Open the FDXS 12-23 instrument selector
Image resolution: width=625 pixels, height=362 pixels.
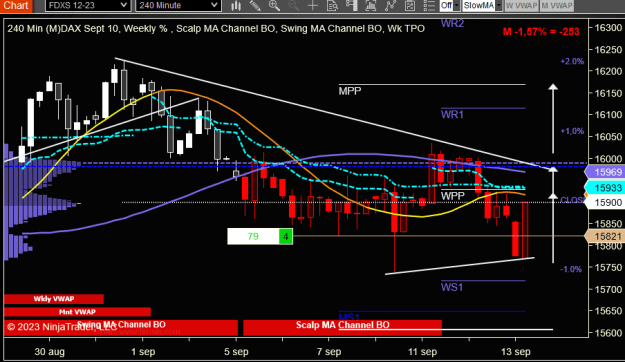88,6
